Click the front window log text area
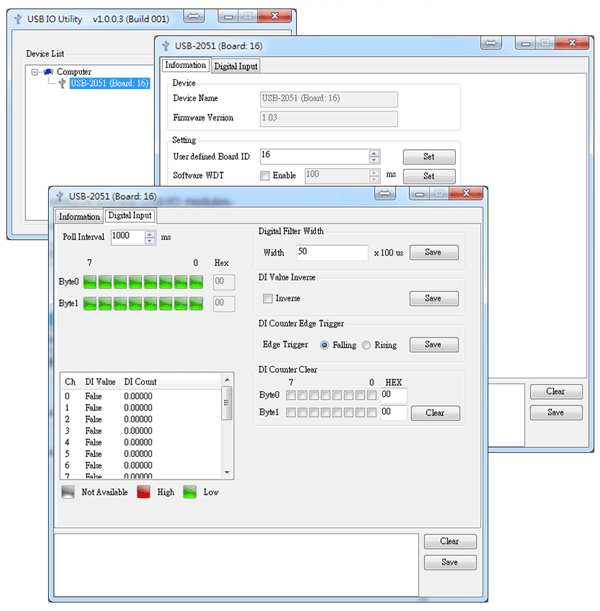The height and width of the screenshot is (611, 600). pyautogui.click(x=236, y=565)
